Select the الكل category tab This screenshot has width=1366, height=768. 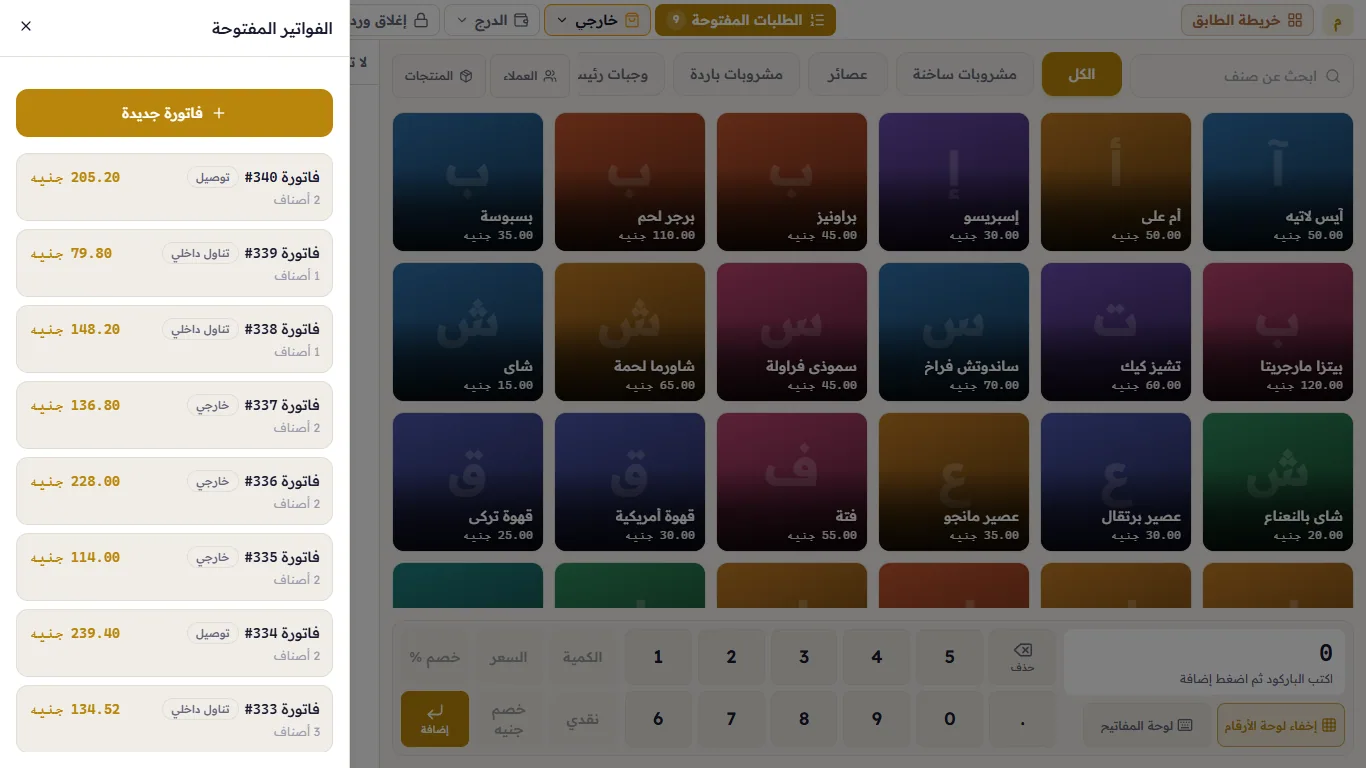pyautogui.click(x=1082, y=75)
